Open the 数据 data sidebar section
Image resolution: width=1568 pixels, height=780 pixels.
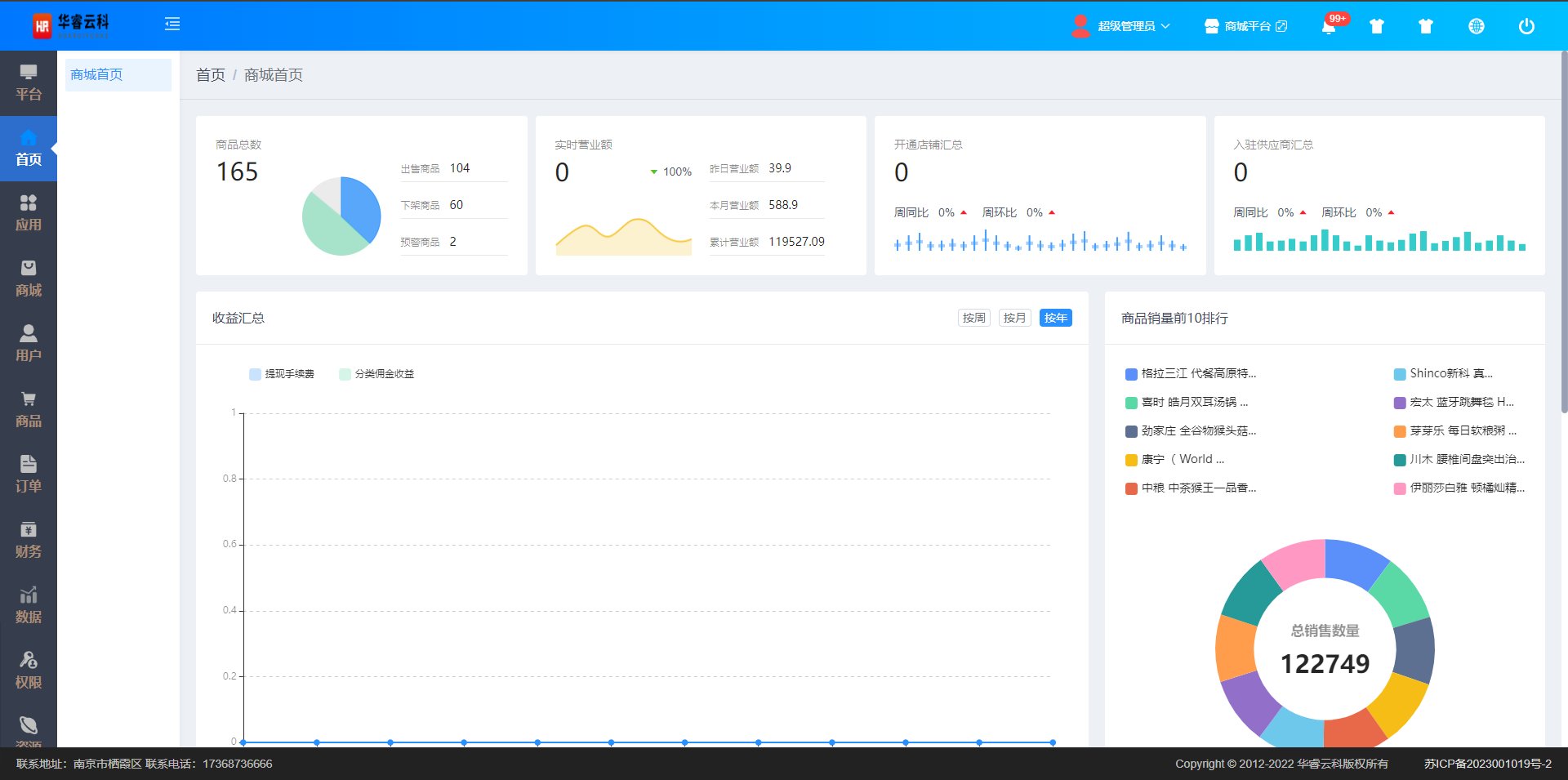[29, 605]
